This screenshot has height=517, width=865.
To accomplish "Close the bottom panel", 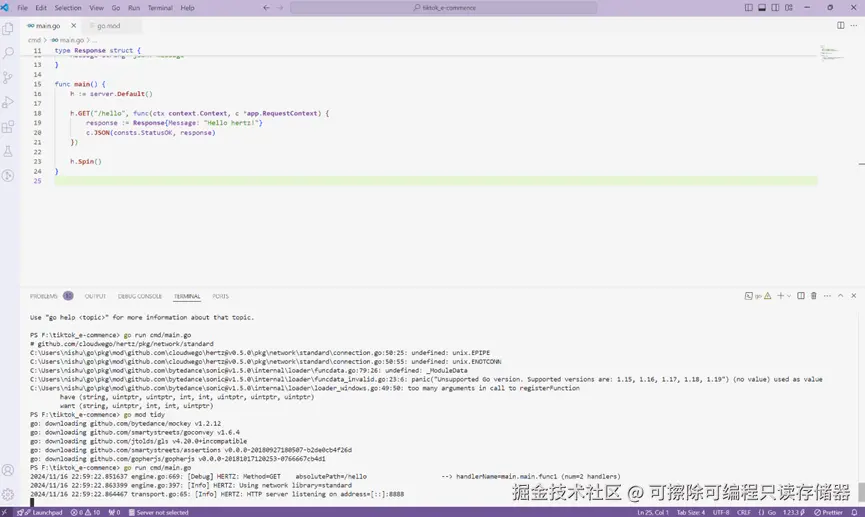I will coord(853,296).
